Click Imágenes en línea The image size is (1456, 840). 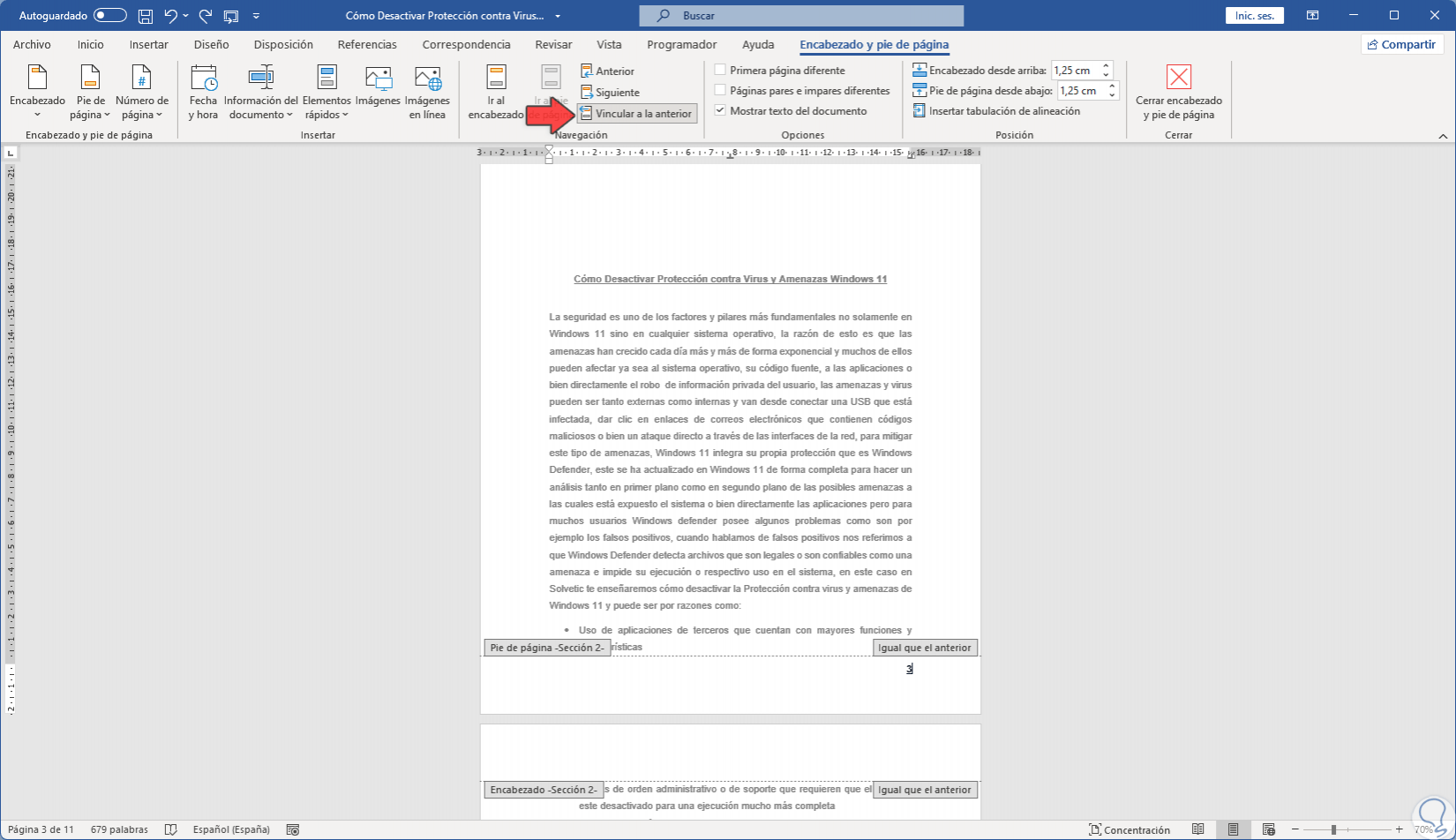point(427,92)
